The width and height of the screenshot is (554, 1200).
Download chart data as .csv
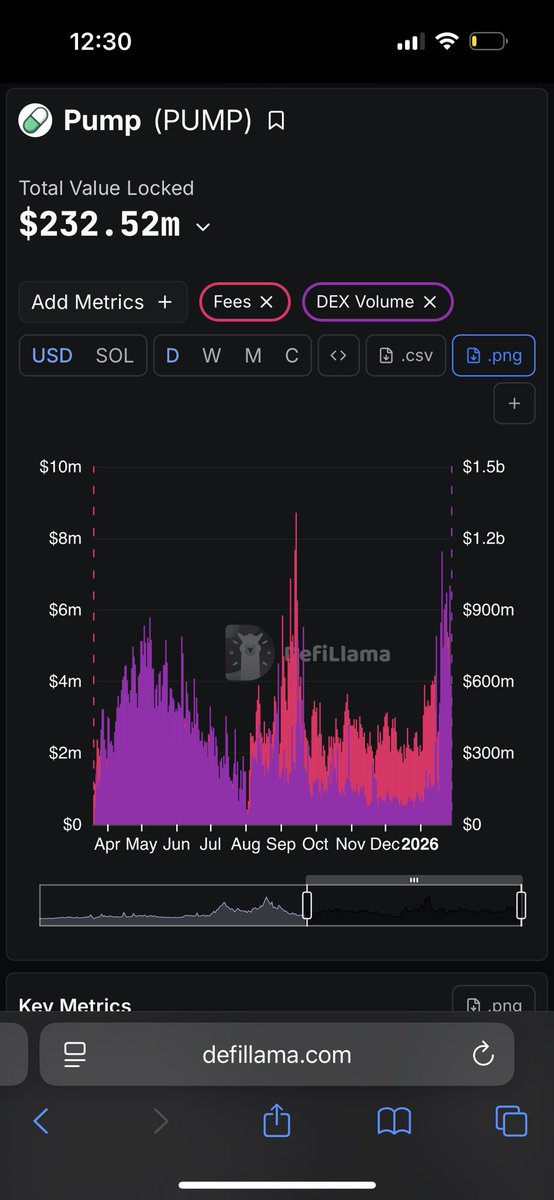coord(406,356)
